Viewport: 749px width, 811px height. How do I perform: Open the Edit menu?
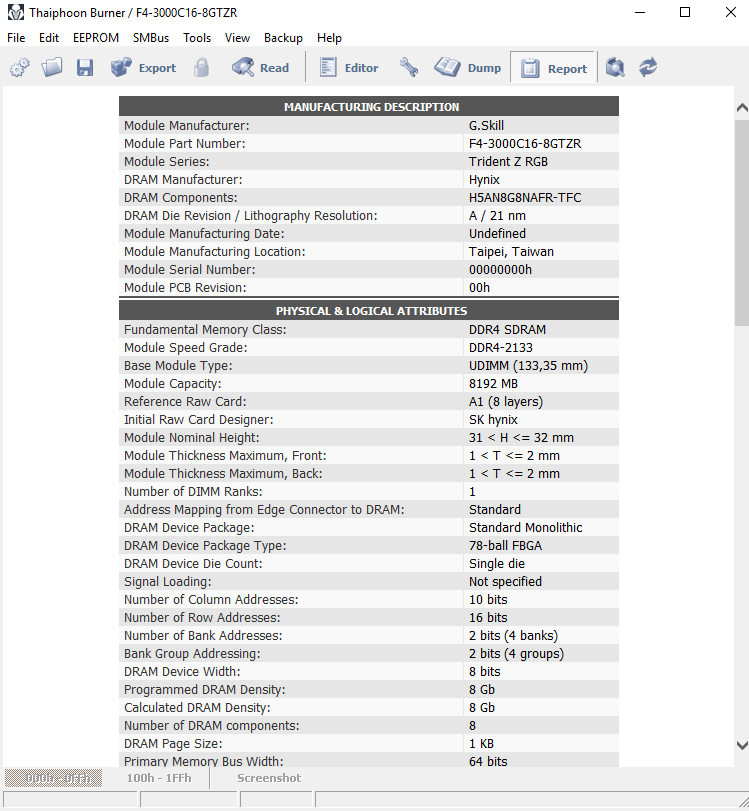coord(49,38)
